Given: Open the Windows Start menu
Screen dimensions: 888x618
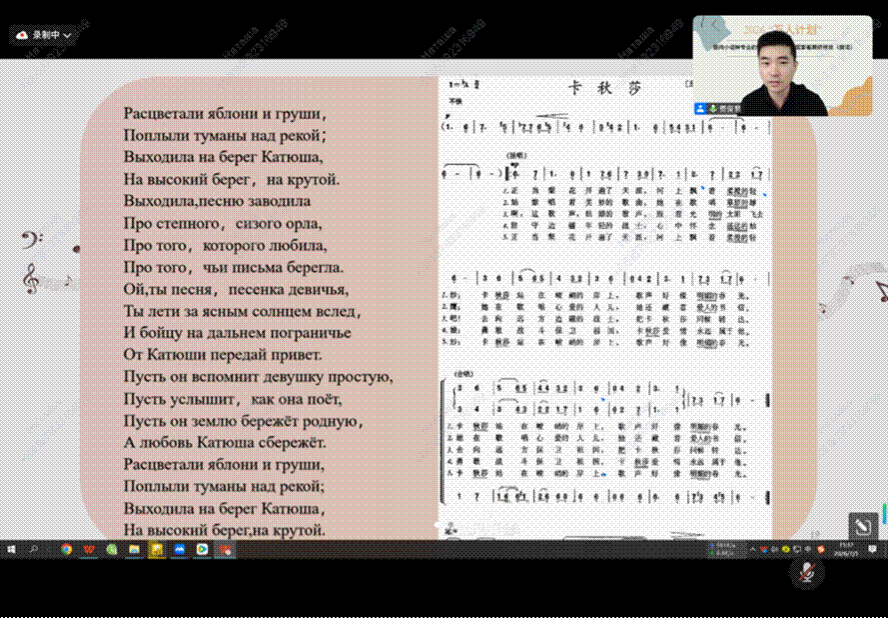Looking at the screenshot, I should tap(11, 549).
